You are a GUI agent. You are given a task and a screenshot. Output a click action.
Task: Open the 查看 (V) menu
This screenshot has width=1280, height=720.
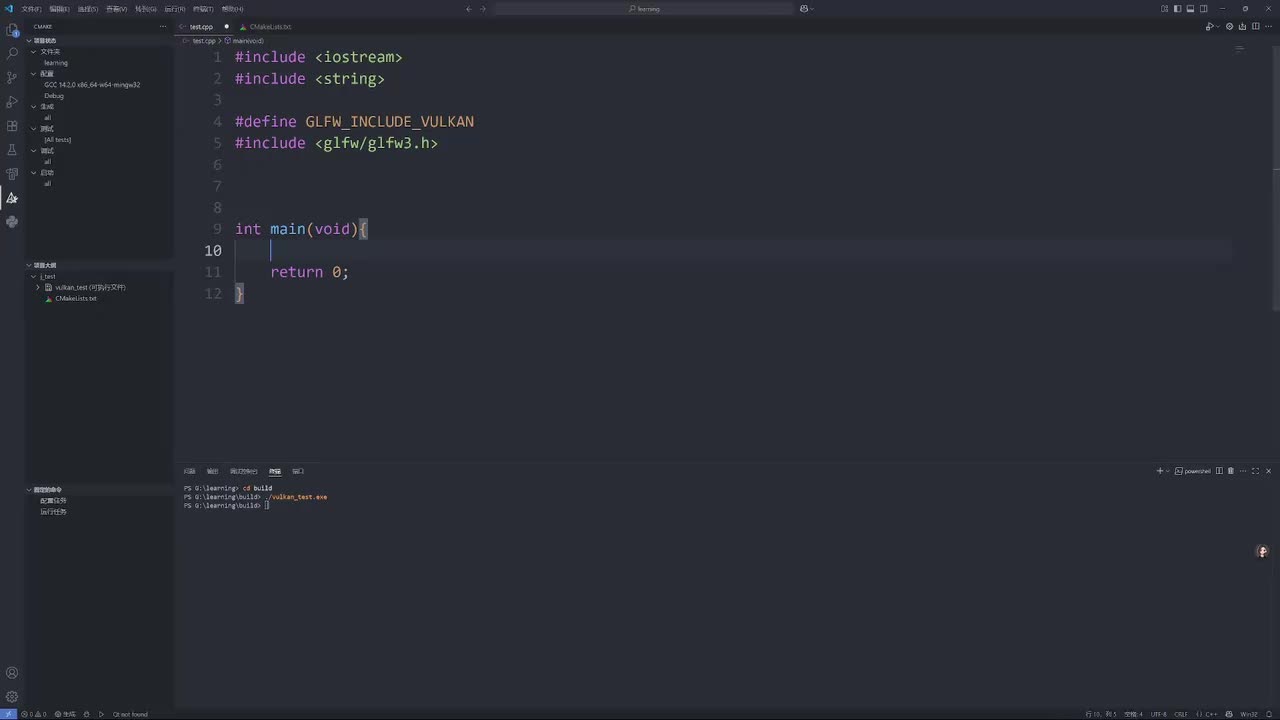pos(117,9)
